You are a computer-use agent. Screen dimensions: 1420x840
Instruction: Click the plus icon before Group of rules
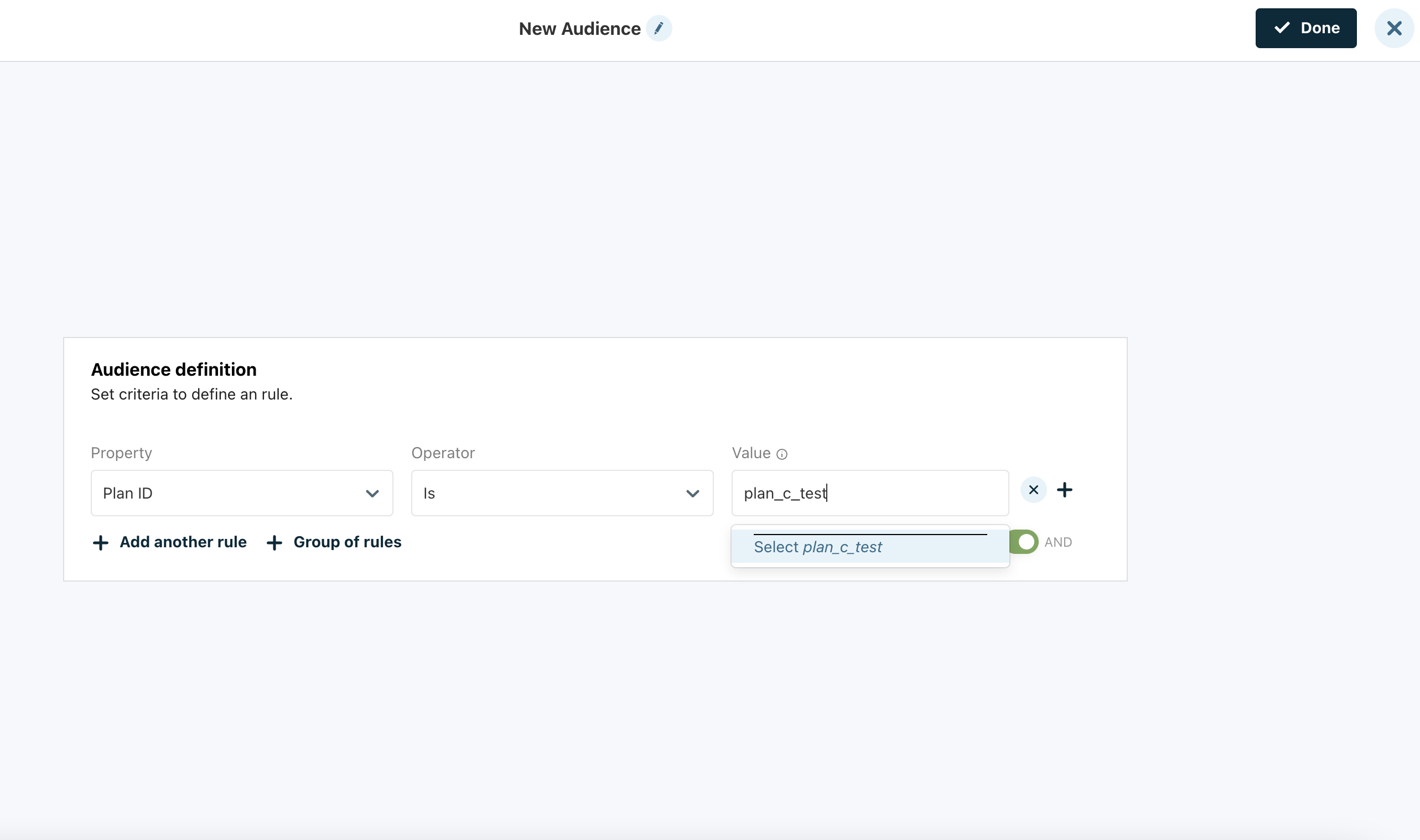click(274, 543)
